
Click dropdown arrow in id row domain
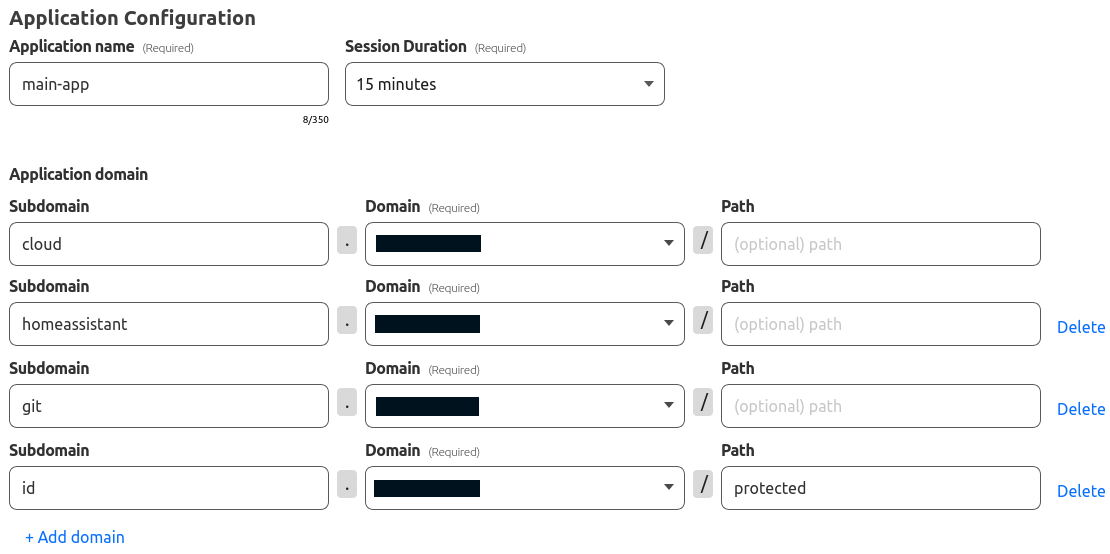point(668,488)
